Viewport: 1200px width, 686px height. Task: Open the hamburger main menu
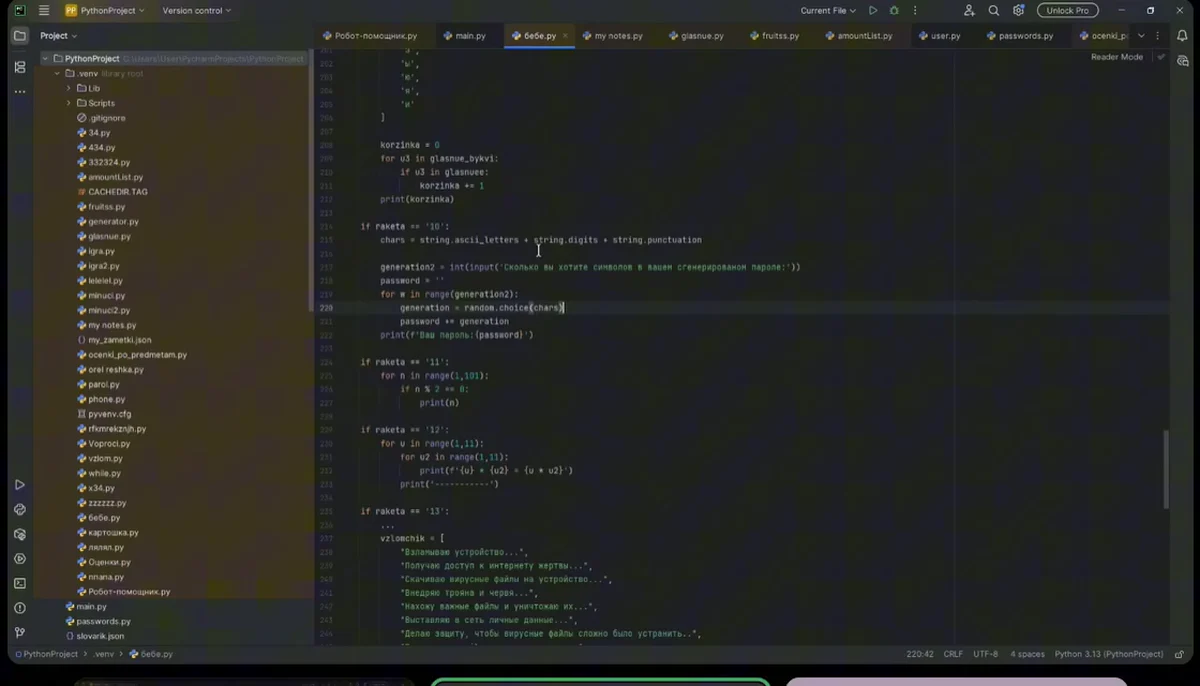click(x=44, y=10)
